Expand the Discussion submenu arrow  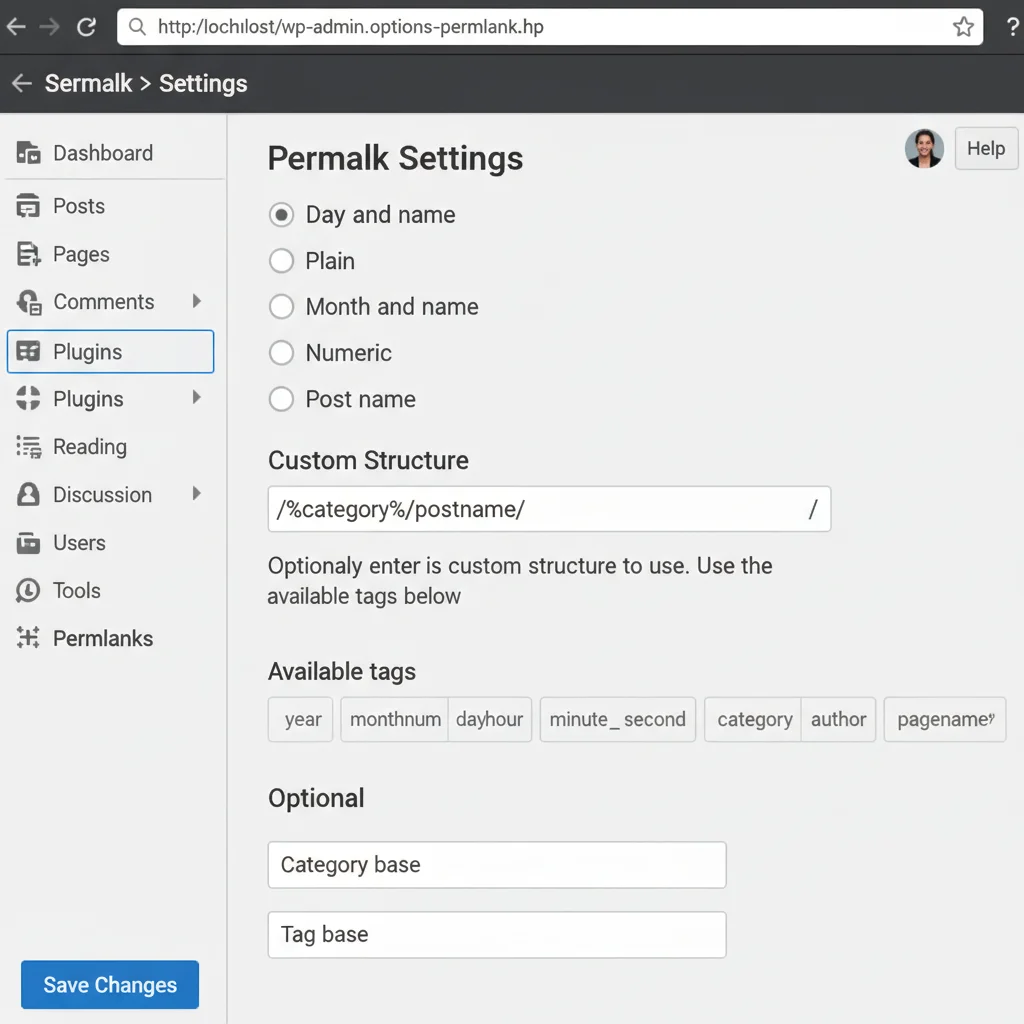pos(197,494)
